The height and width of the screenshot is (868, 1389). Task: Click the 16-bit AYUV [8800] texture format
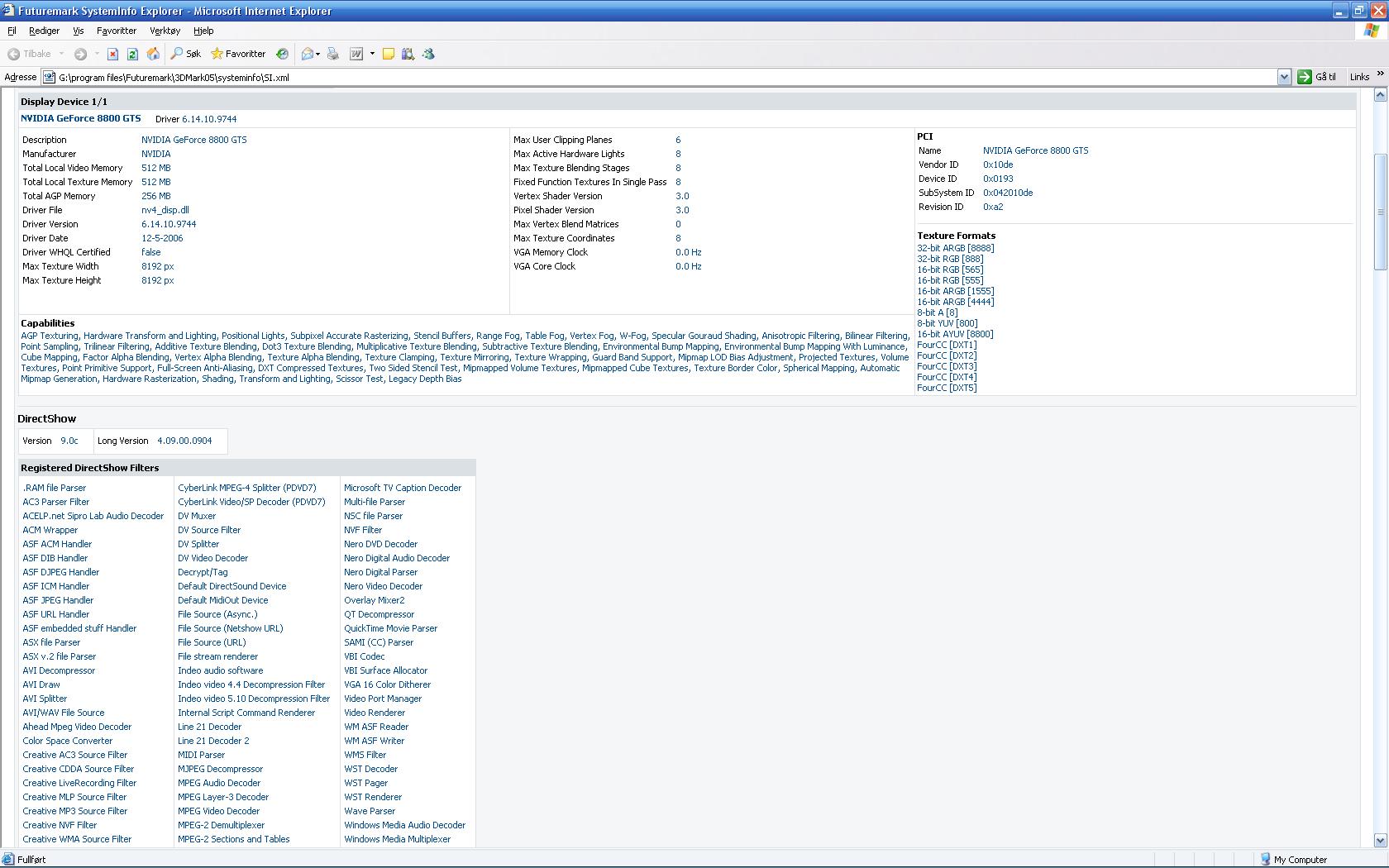[x=955, y=334]
